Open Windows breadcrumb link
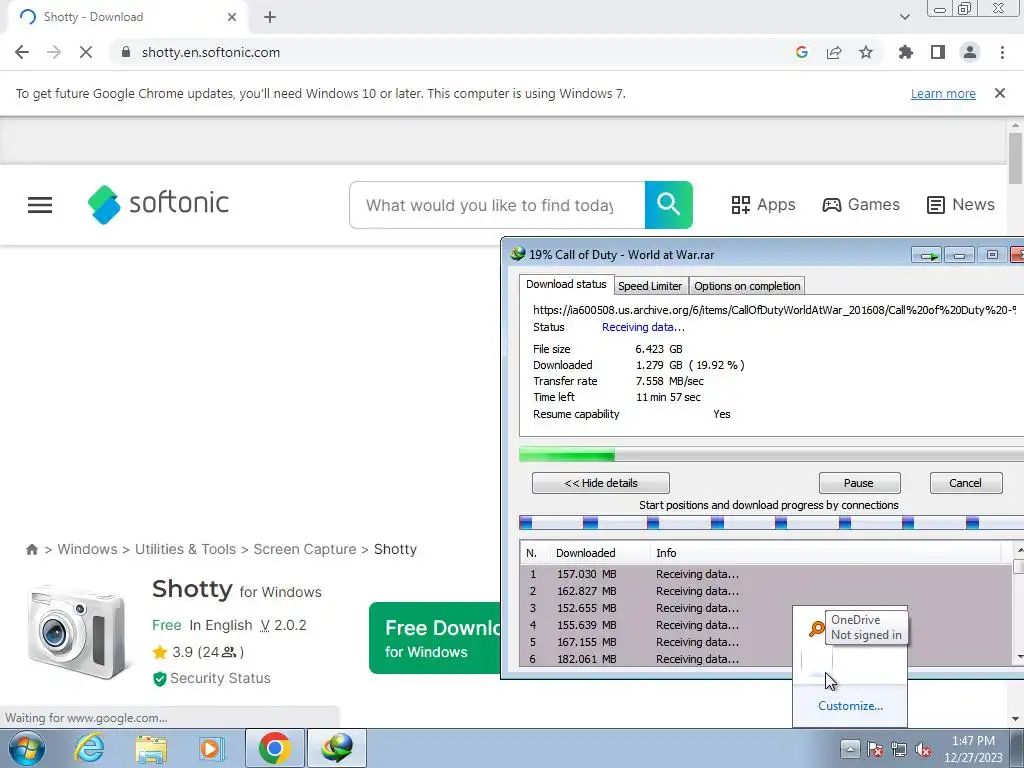The image size is (1024, 768). coord(88,549)
